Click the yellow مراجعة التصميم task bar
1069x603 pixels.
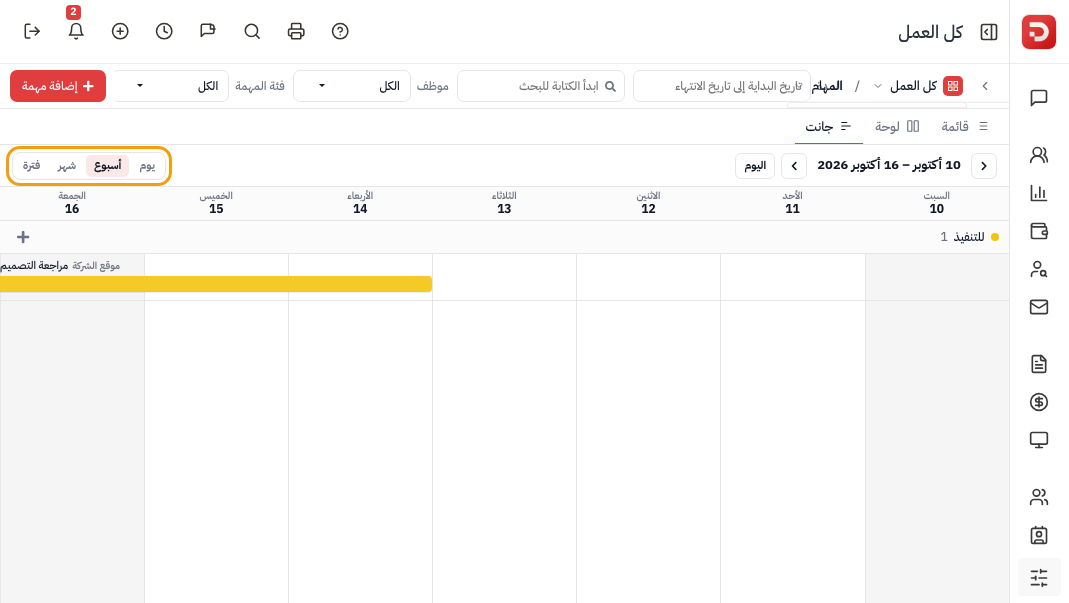(x=216, y=284)
